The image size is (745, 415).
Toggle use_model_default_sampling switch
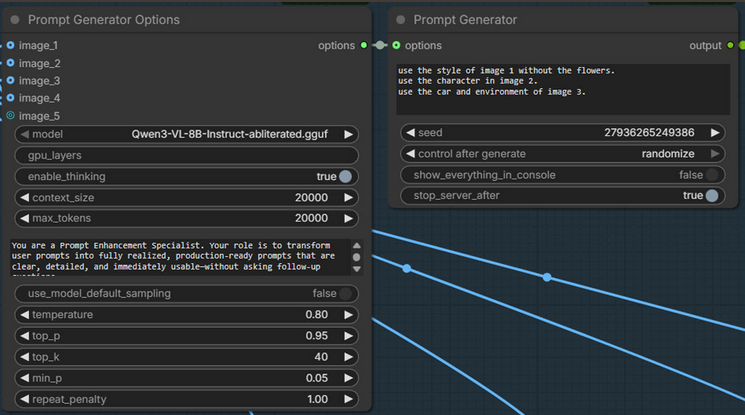[345, 293]
